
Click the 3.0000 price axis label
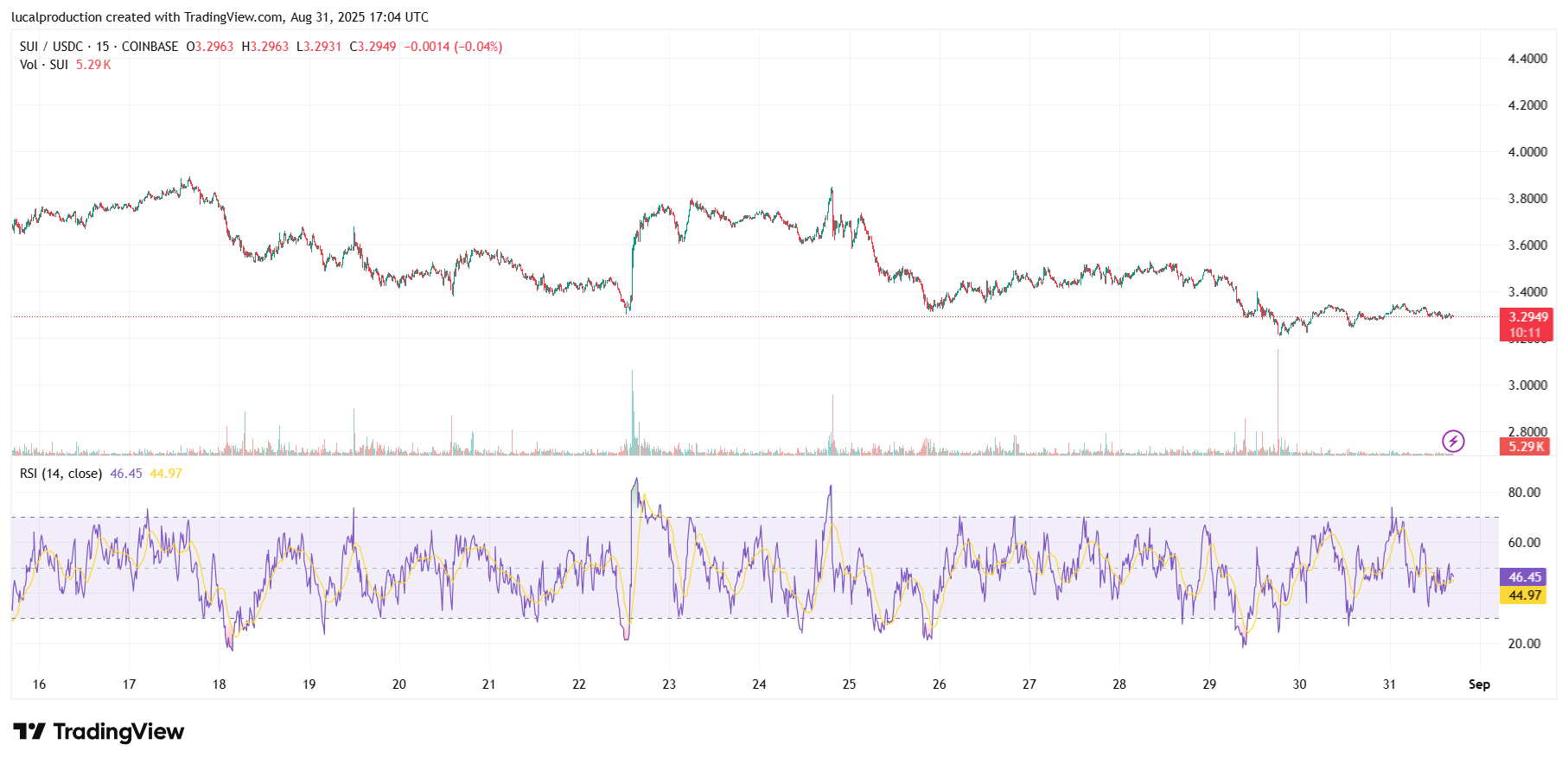pos(1527,385)
